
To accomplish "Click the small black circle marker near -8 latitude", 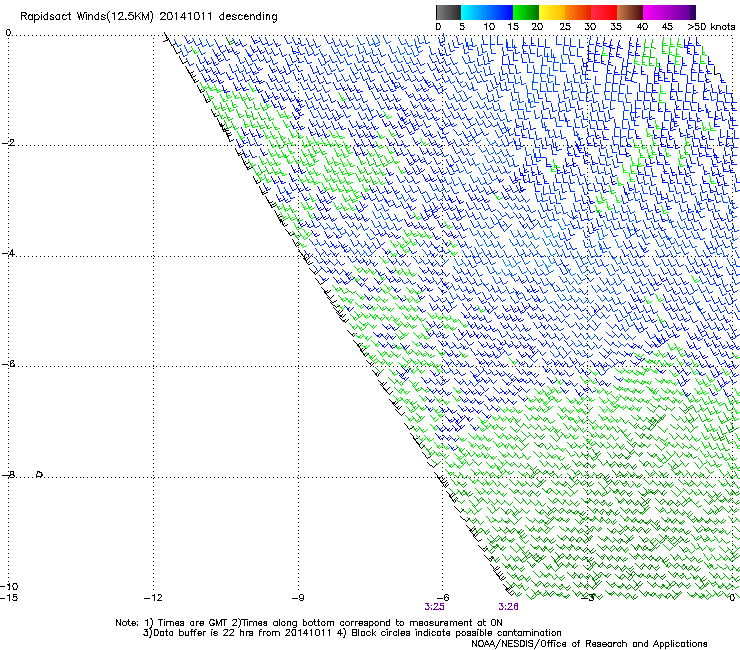I will coord(40,474).
